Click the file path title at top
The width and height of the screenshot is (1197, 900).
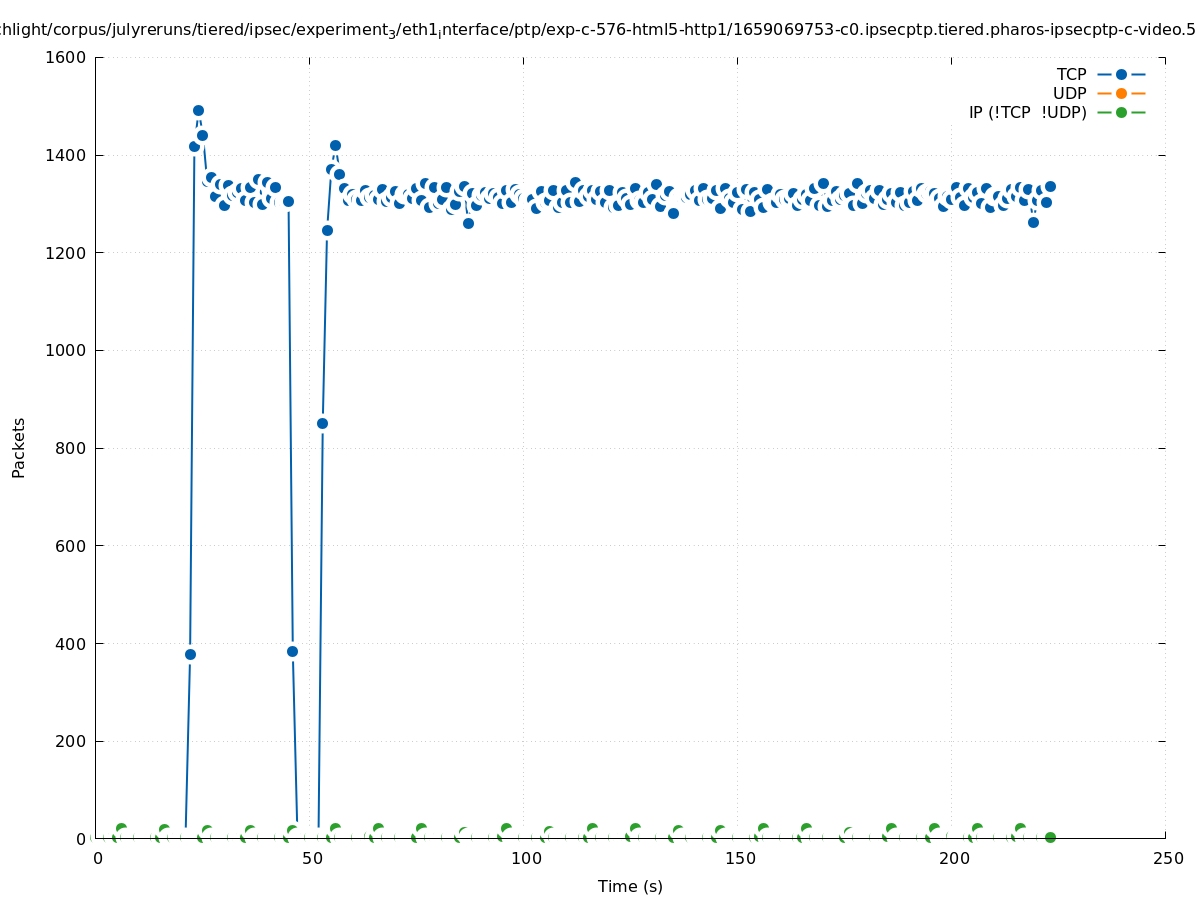tap(598, 30)
